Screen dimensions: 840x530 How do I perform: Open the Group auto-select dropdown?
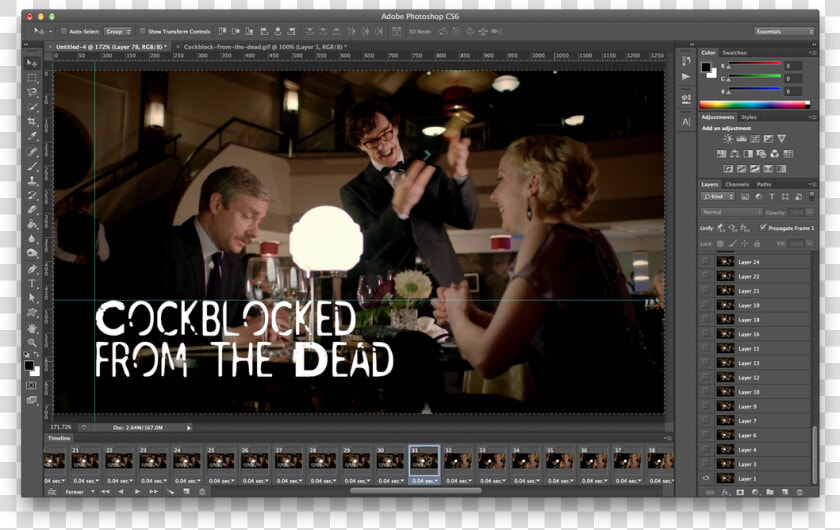click(118, 31)
